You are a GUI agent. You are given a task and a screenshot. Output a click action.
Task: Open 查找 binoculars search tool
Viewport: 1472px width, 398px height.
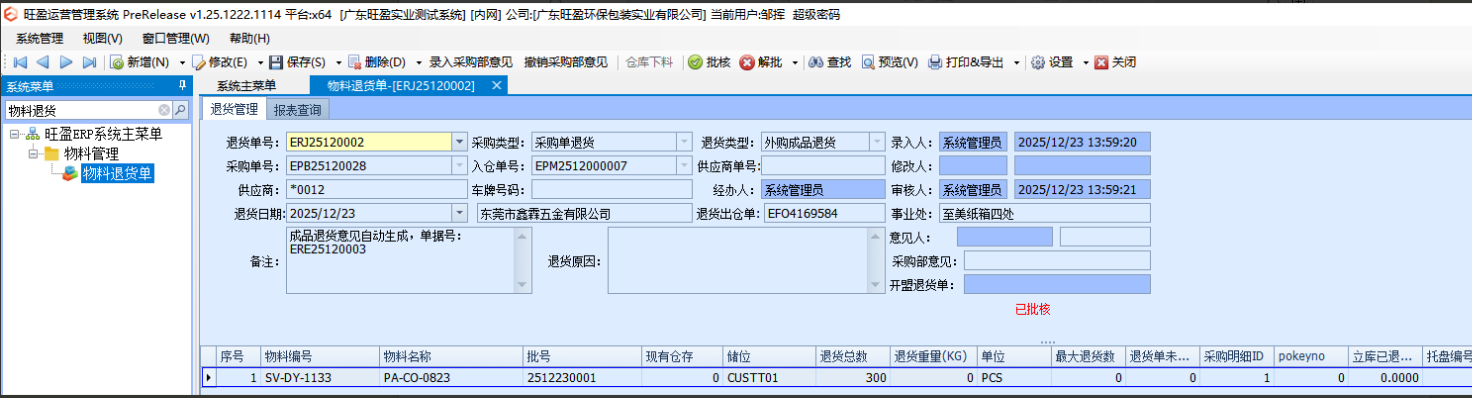[x=816, y=62]
